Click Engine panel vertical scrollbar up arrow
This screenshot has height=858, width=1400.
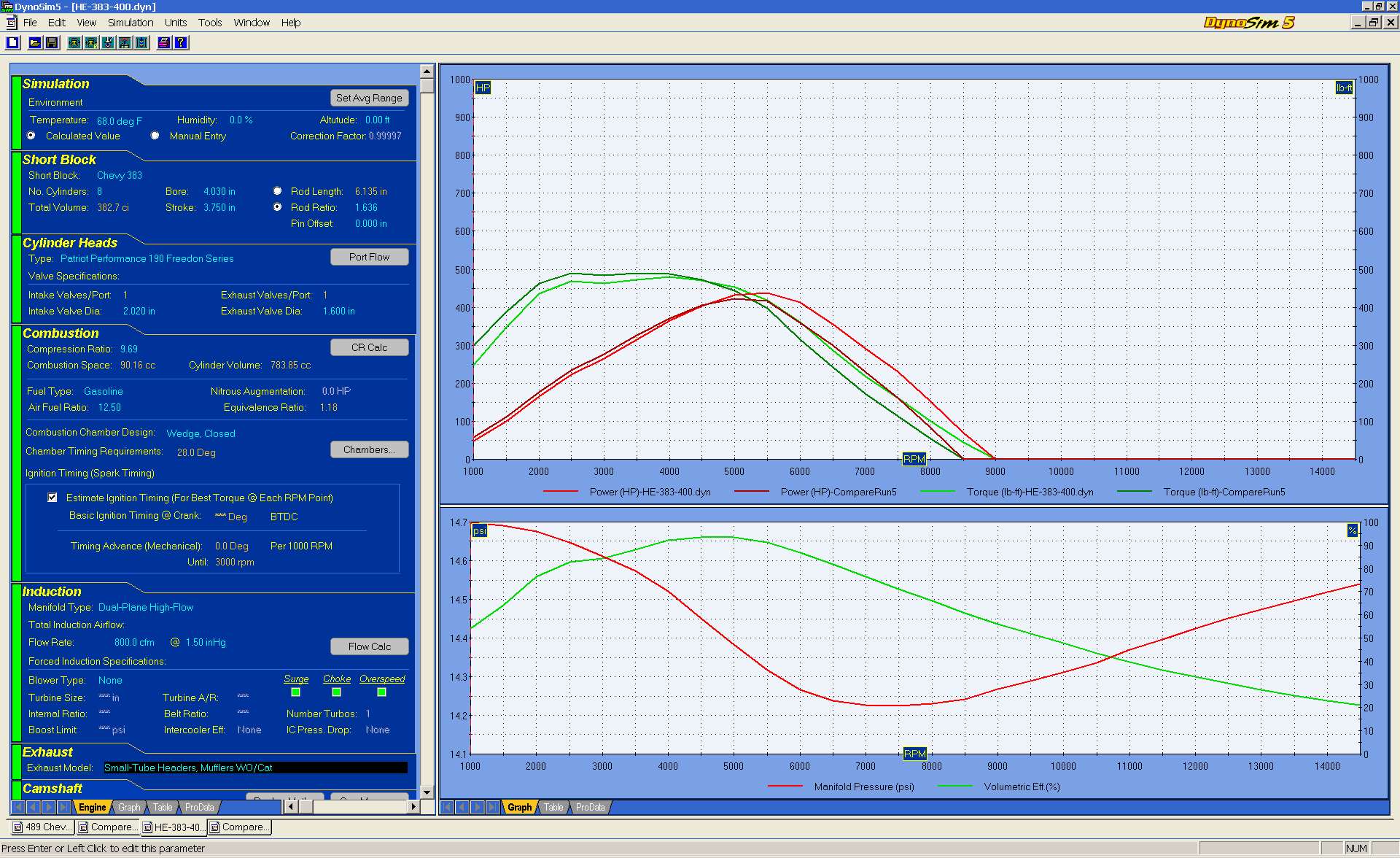tap(427, 71)
